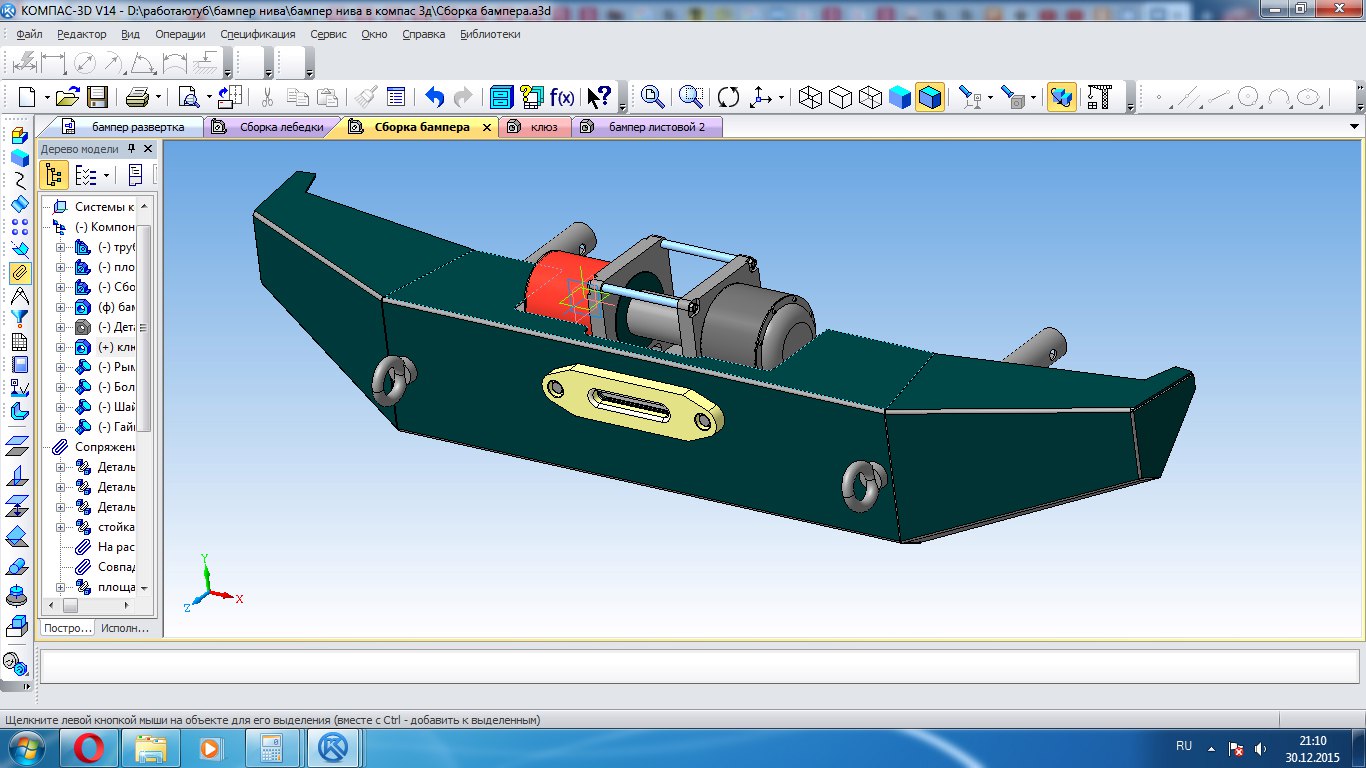Close the Сборка бампера tab

(x=487, y=128)
